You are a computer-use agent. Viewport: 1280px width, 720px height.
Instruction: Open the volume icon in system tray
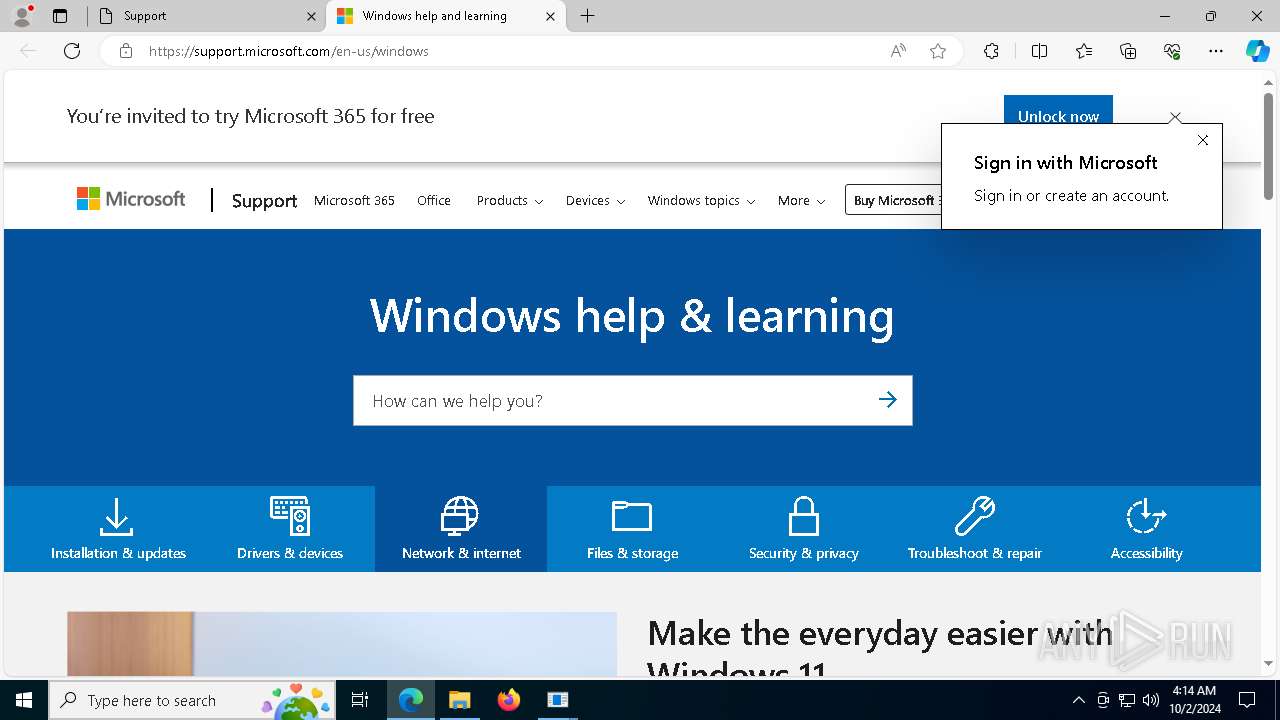coord(1151,700)
